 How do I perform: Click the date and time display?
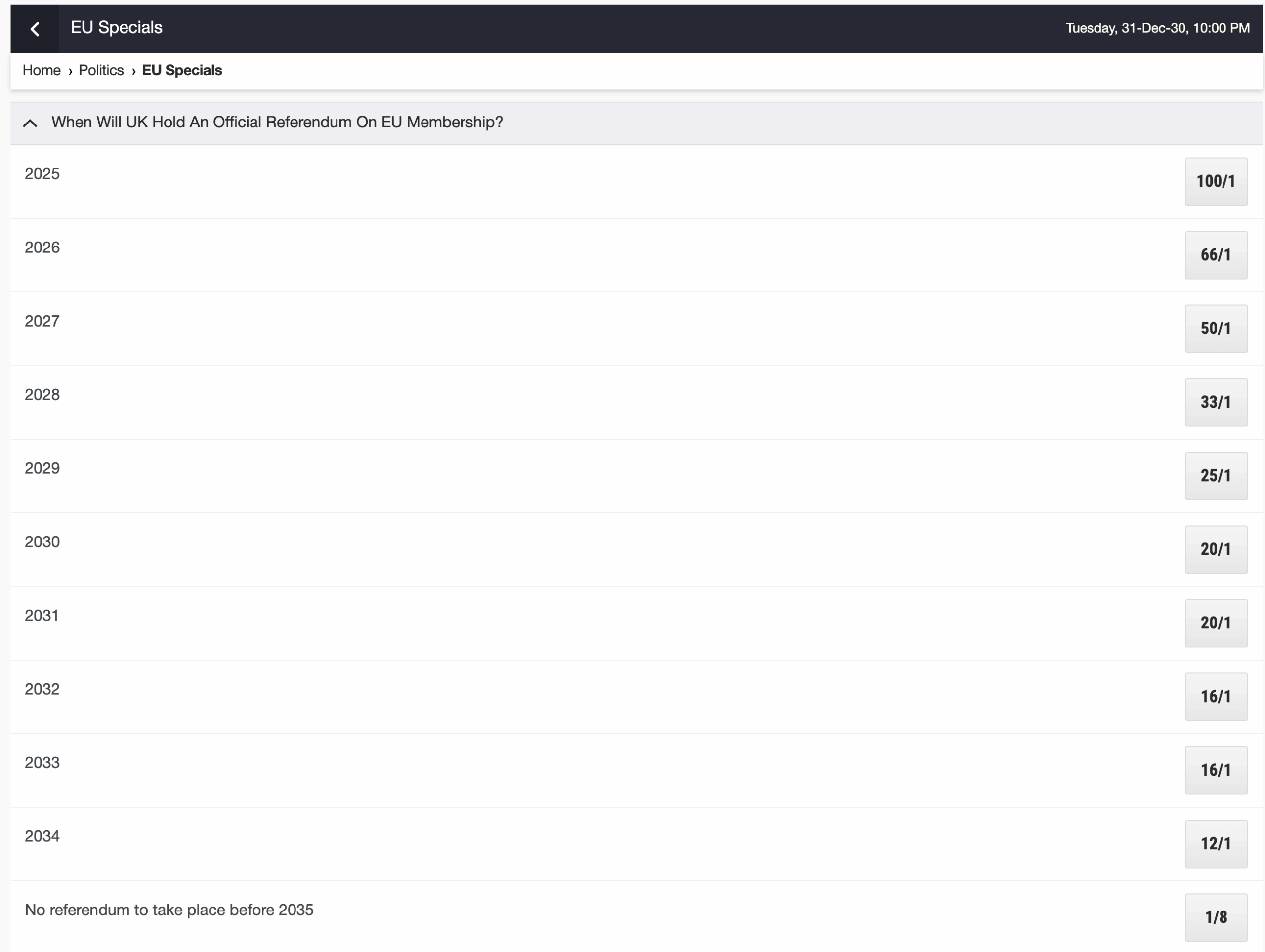pos(1157,28)
